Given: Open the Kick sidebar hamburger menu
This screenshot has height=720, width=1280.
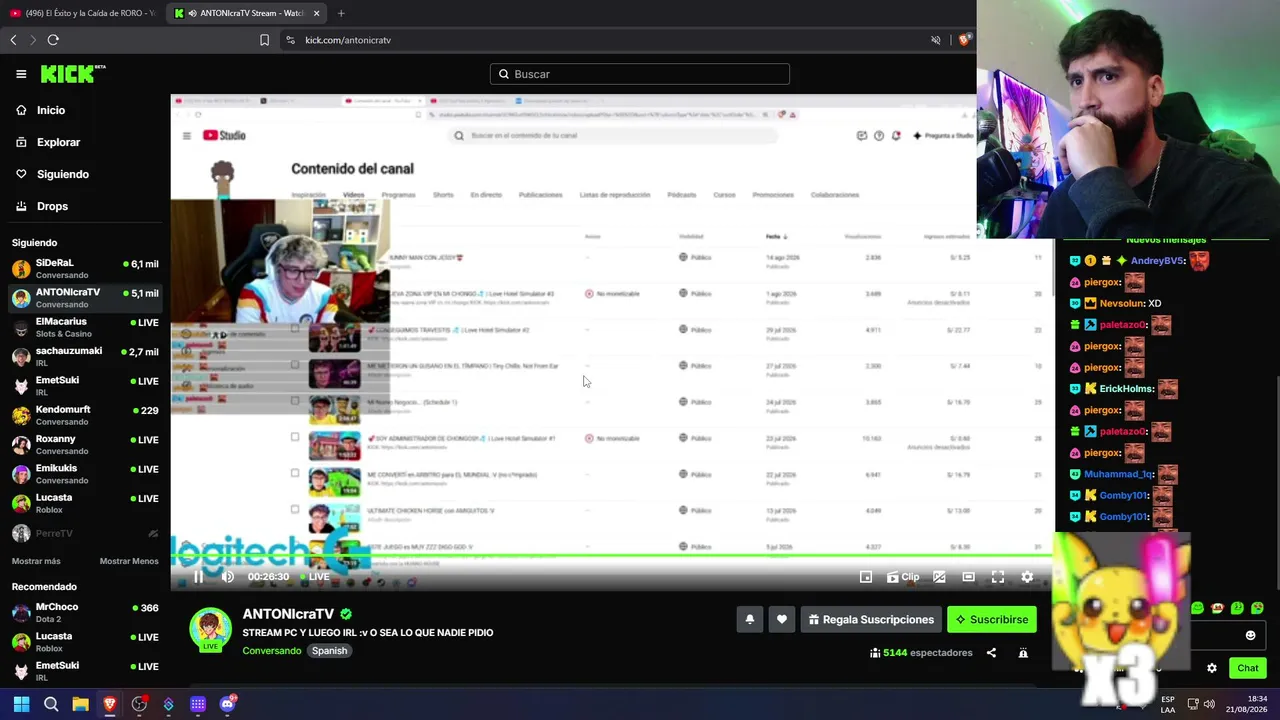Looking at the screenshot, I should [21, 74].
